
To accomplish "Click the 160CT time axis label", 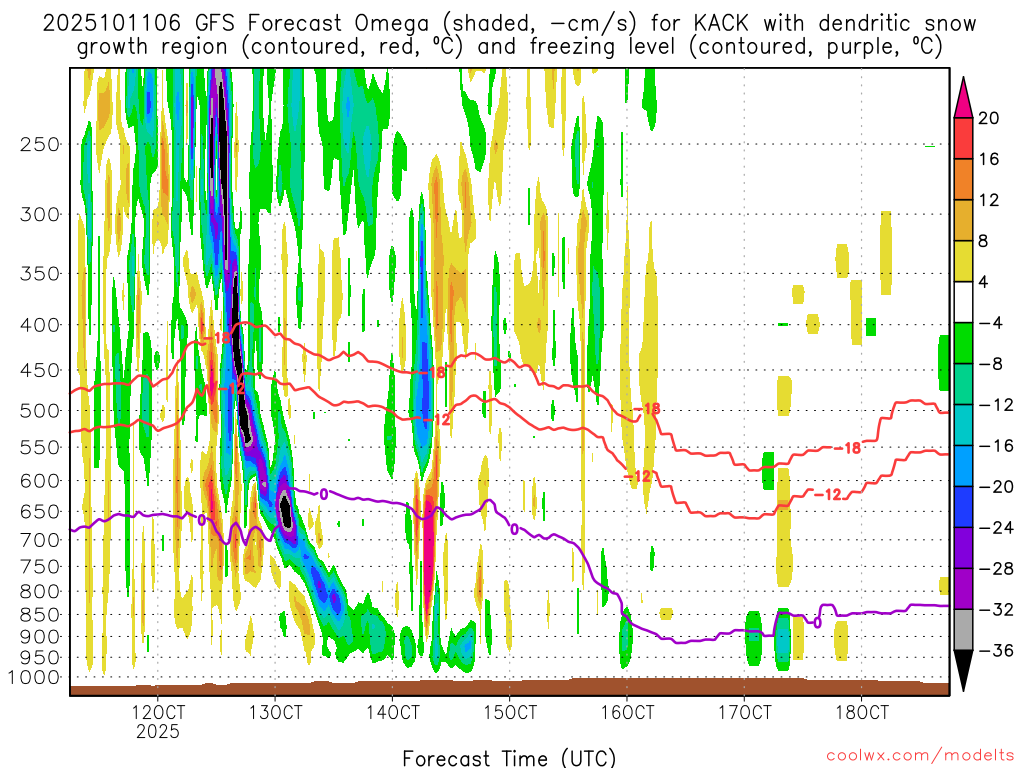I will pos(627,712).
